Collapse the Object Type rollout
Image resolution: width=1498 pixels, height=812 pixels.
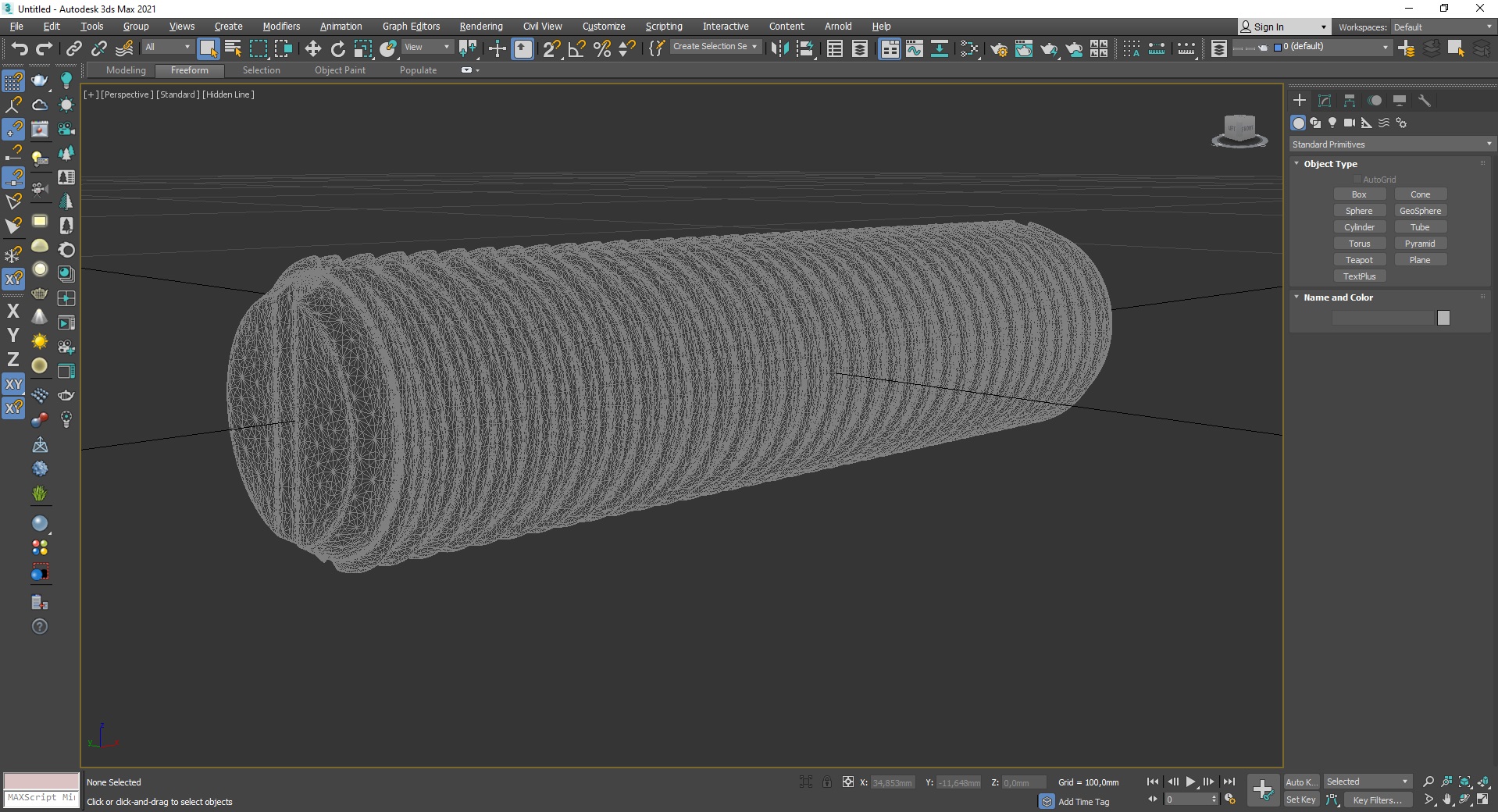[x=1329, y=164]
